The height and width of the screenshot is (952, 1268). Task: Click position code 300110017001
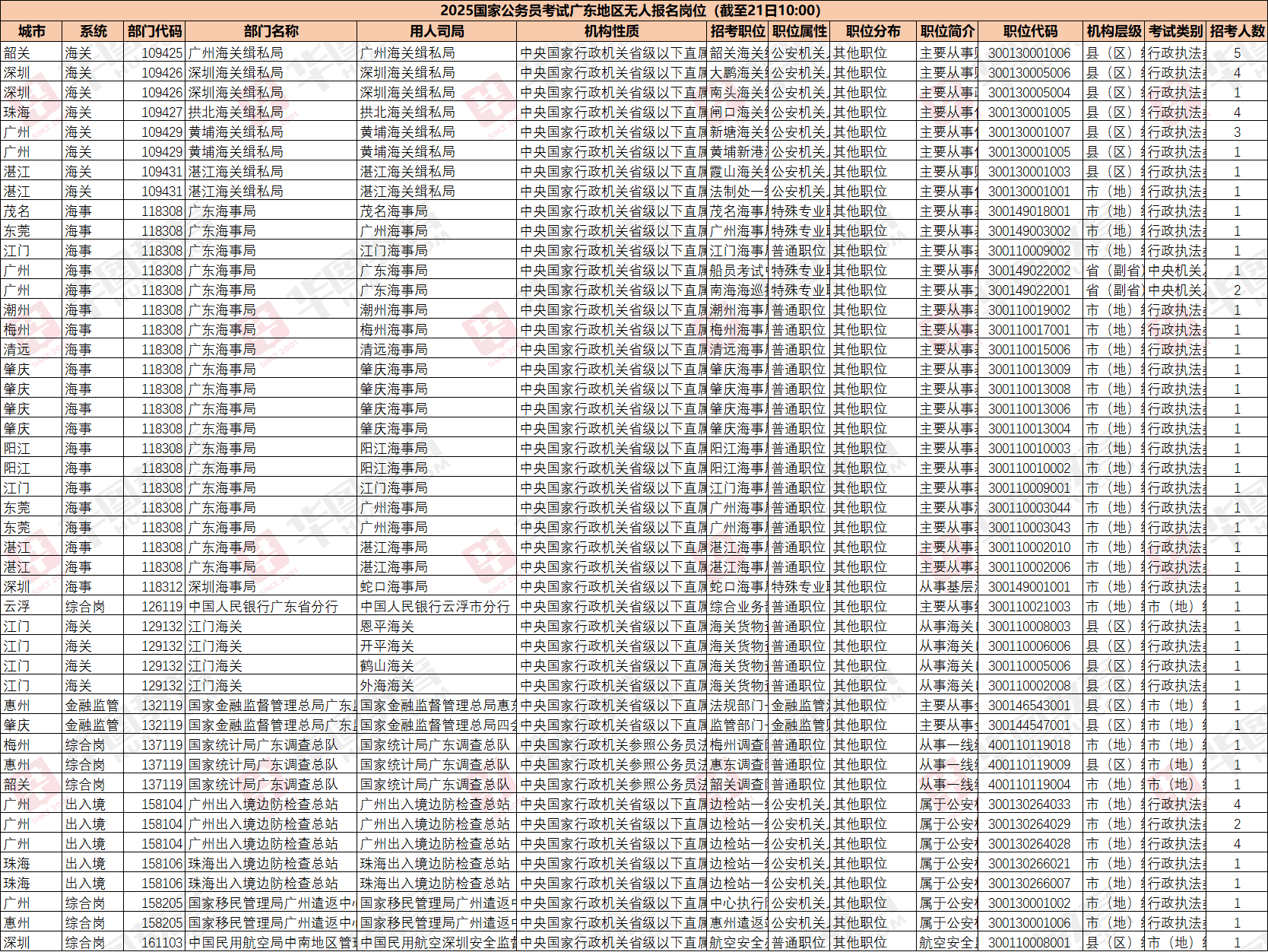[1031, 330]
